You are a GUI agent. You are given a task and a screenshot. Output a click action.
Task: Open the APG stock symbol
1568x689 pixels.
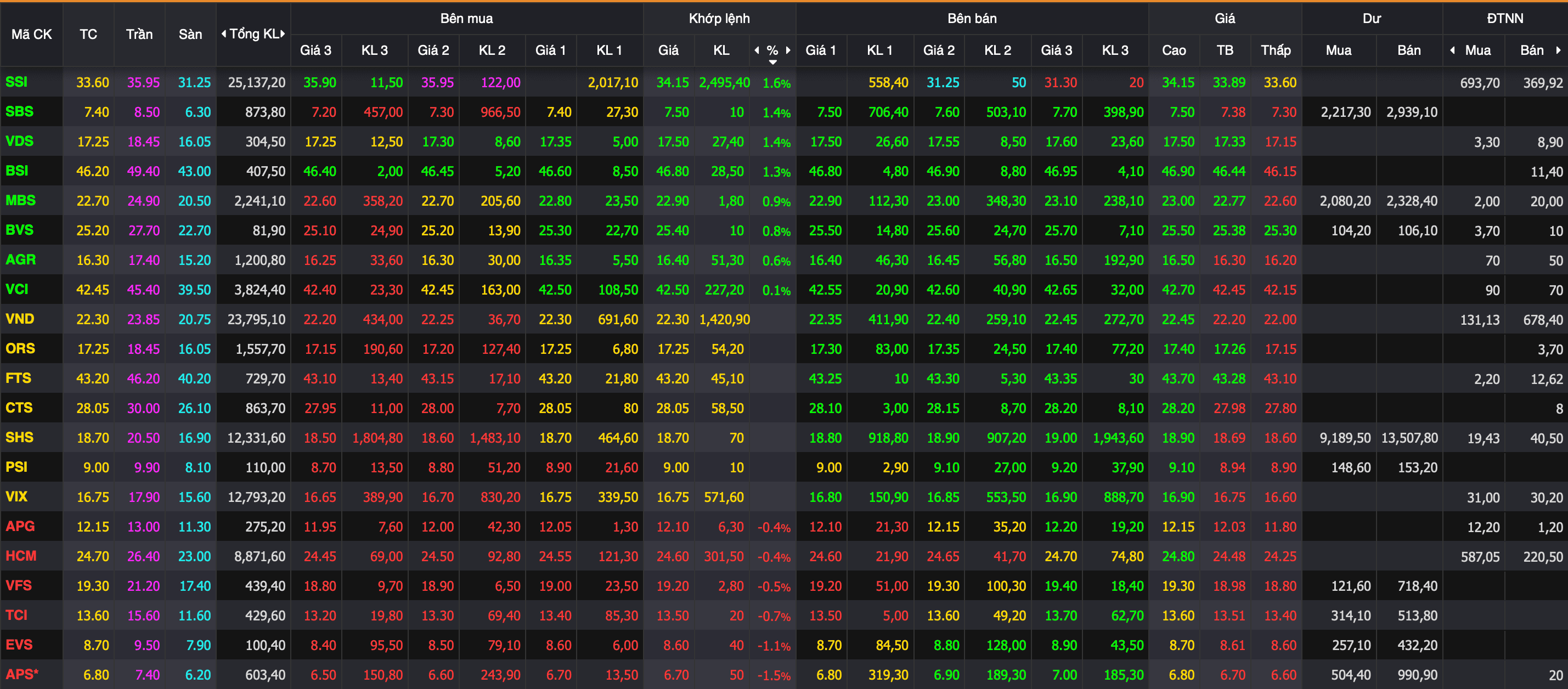pyautogui.click(x=21, y=526)
